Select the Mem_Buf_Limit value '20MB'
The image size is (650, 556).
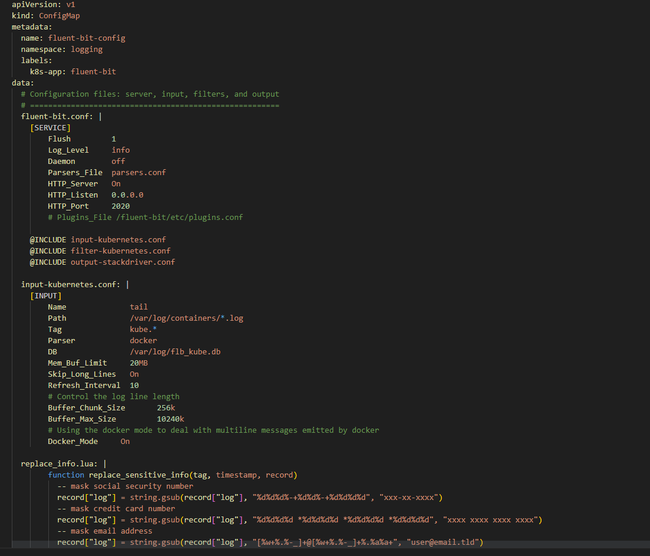(139, 363)
